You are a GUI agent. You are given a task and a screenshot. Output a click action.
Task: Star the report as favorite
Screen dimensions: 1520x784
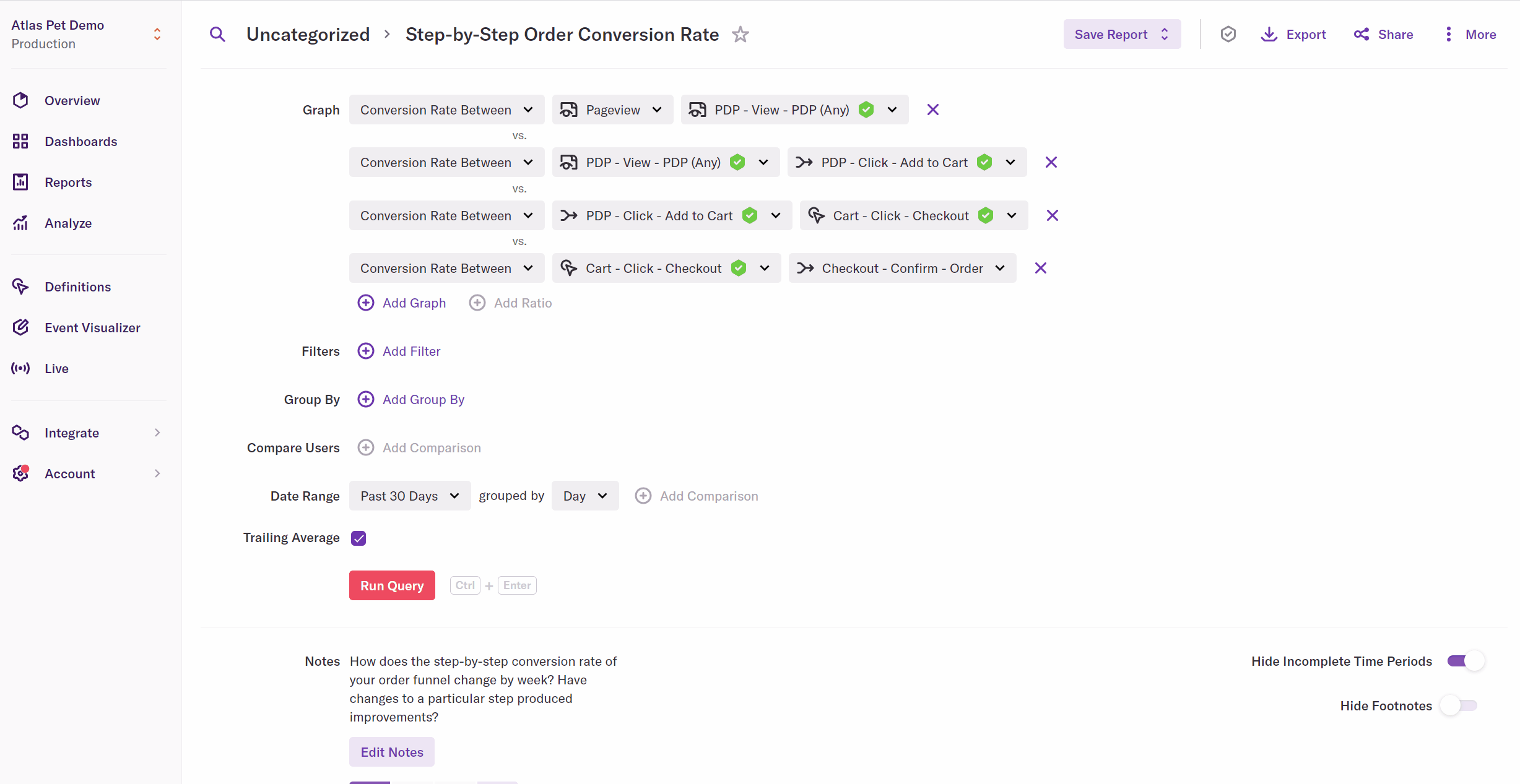pyautogui.click(x=740, y=35)
